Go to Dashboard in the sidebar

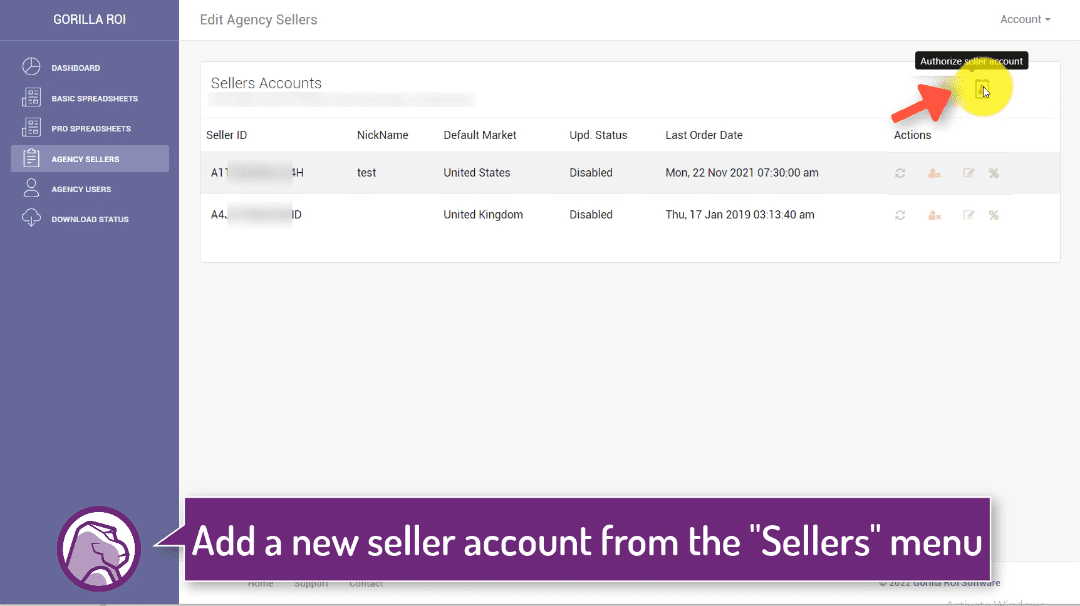click(x=76, y=68)
